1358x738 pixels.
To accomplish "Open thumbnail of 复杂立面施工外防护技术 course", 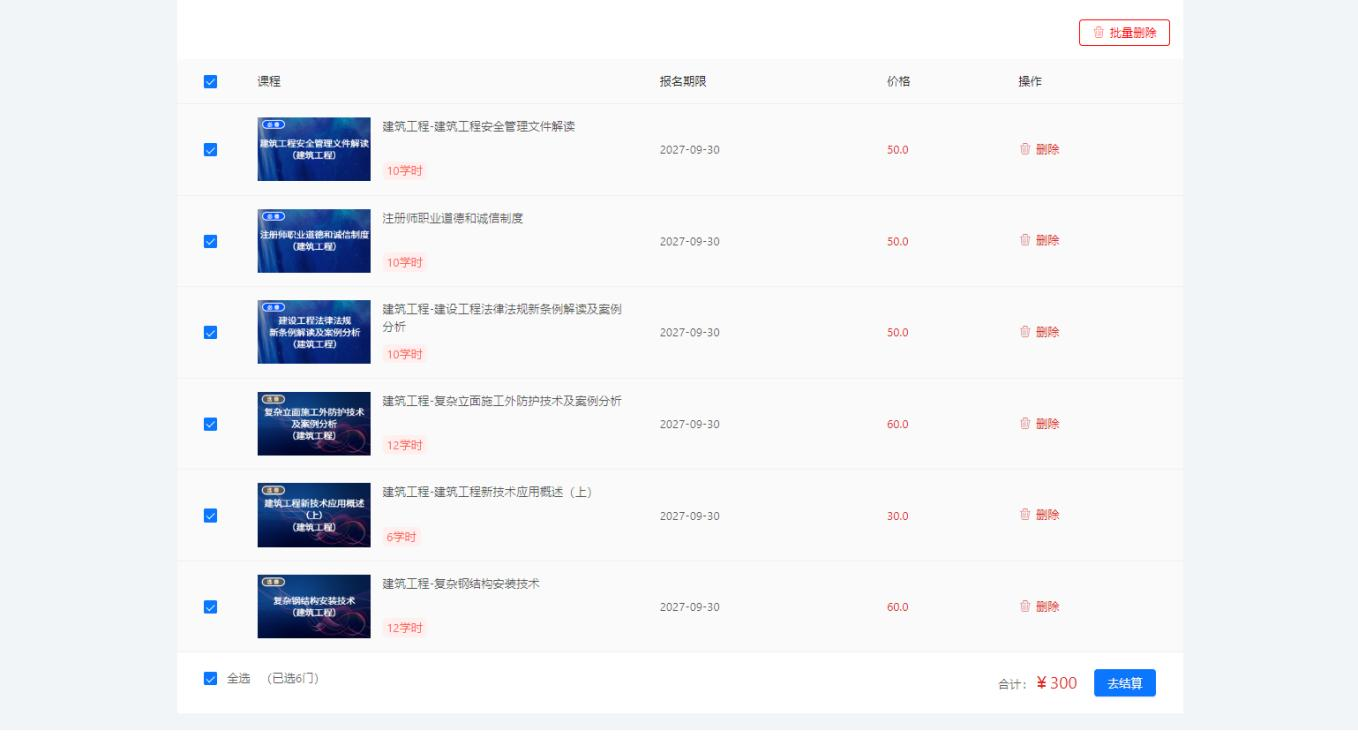I will pos(314,424).
